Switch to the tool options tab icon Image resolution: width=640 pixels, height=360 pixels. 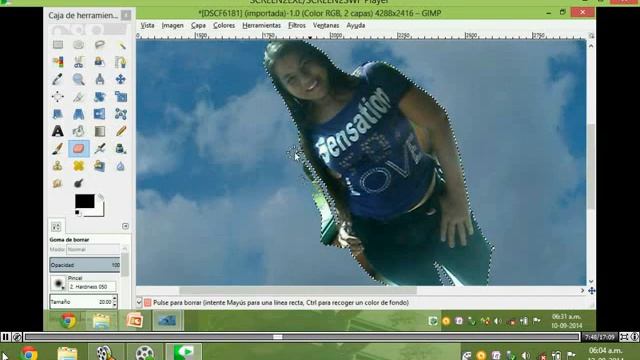[x=56, y=227]
